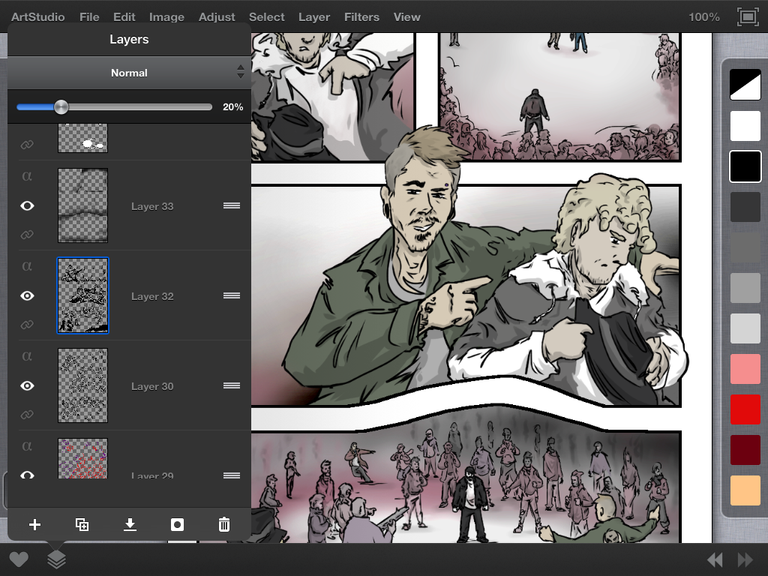Toggle the layers stack icon in bottom bar

[56, 559]
